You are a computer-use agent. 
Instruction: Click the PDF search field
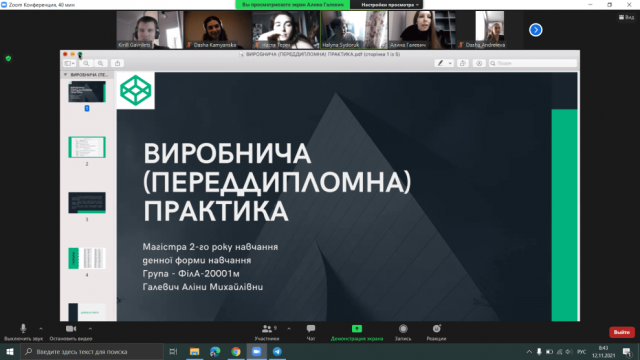(533, 63)
